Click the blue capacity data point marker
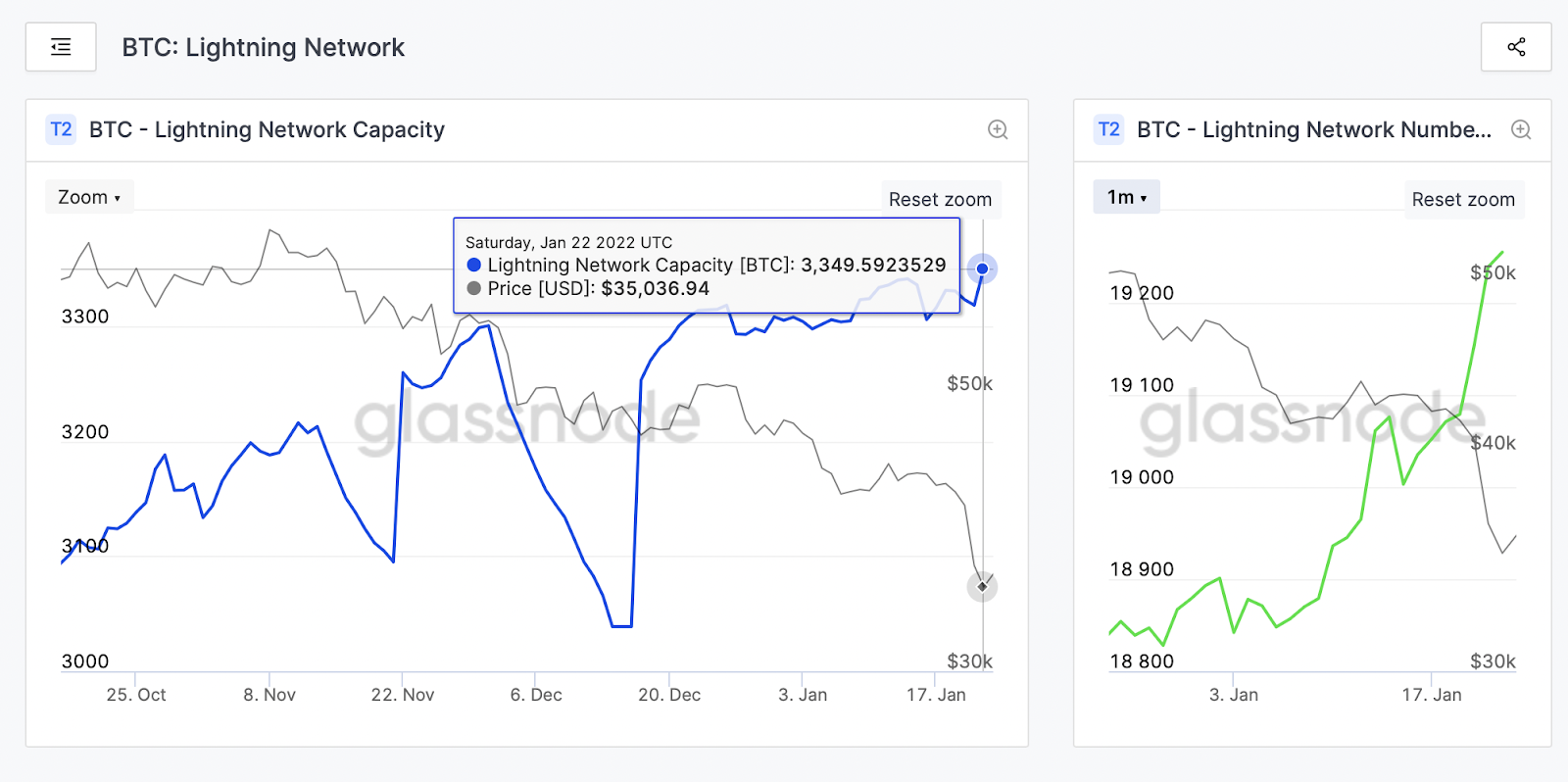This screenshot has width=1568, height=782. 982,269
